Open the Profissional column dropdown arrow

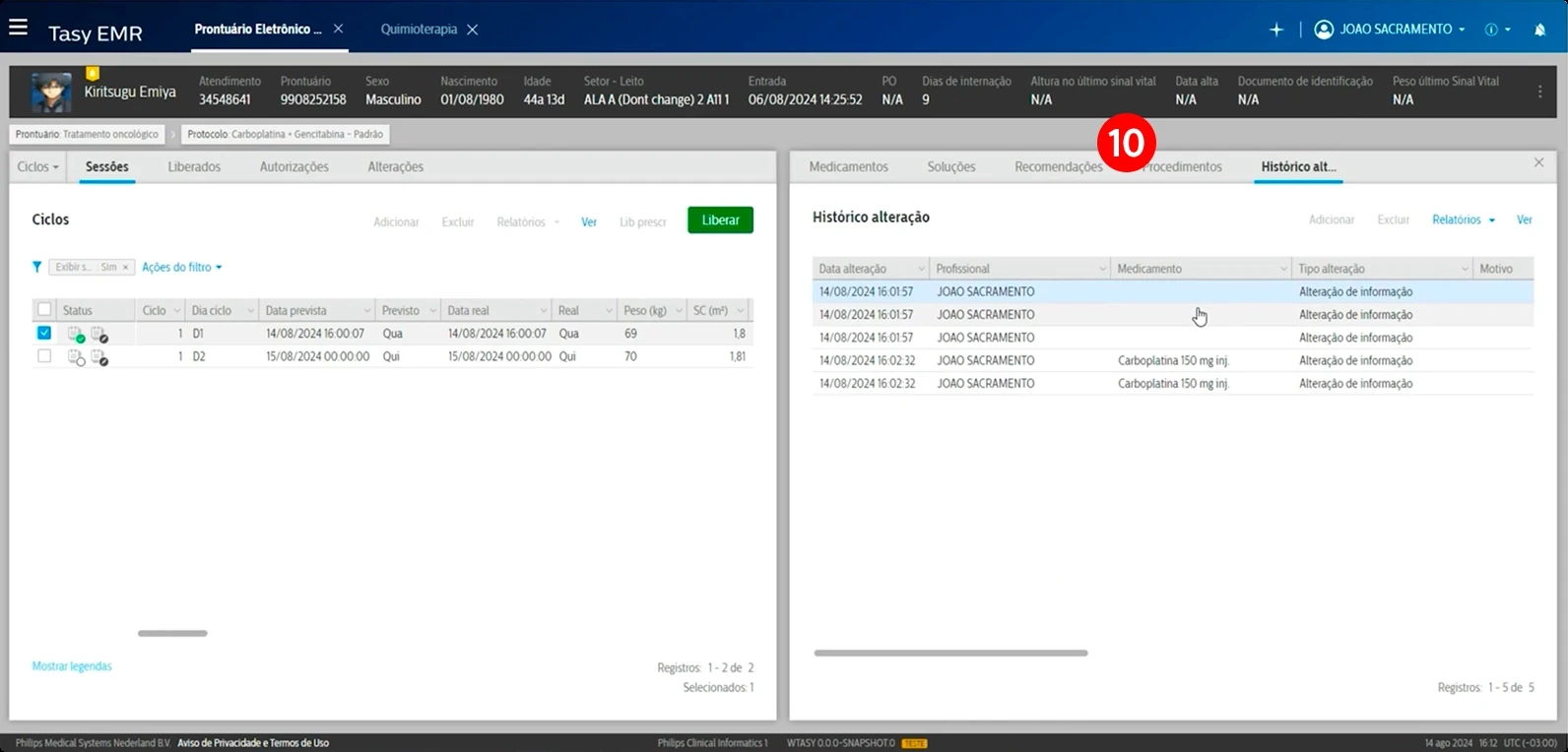1103,269
